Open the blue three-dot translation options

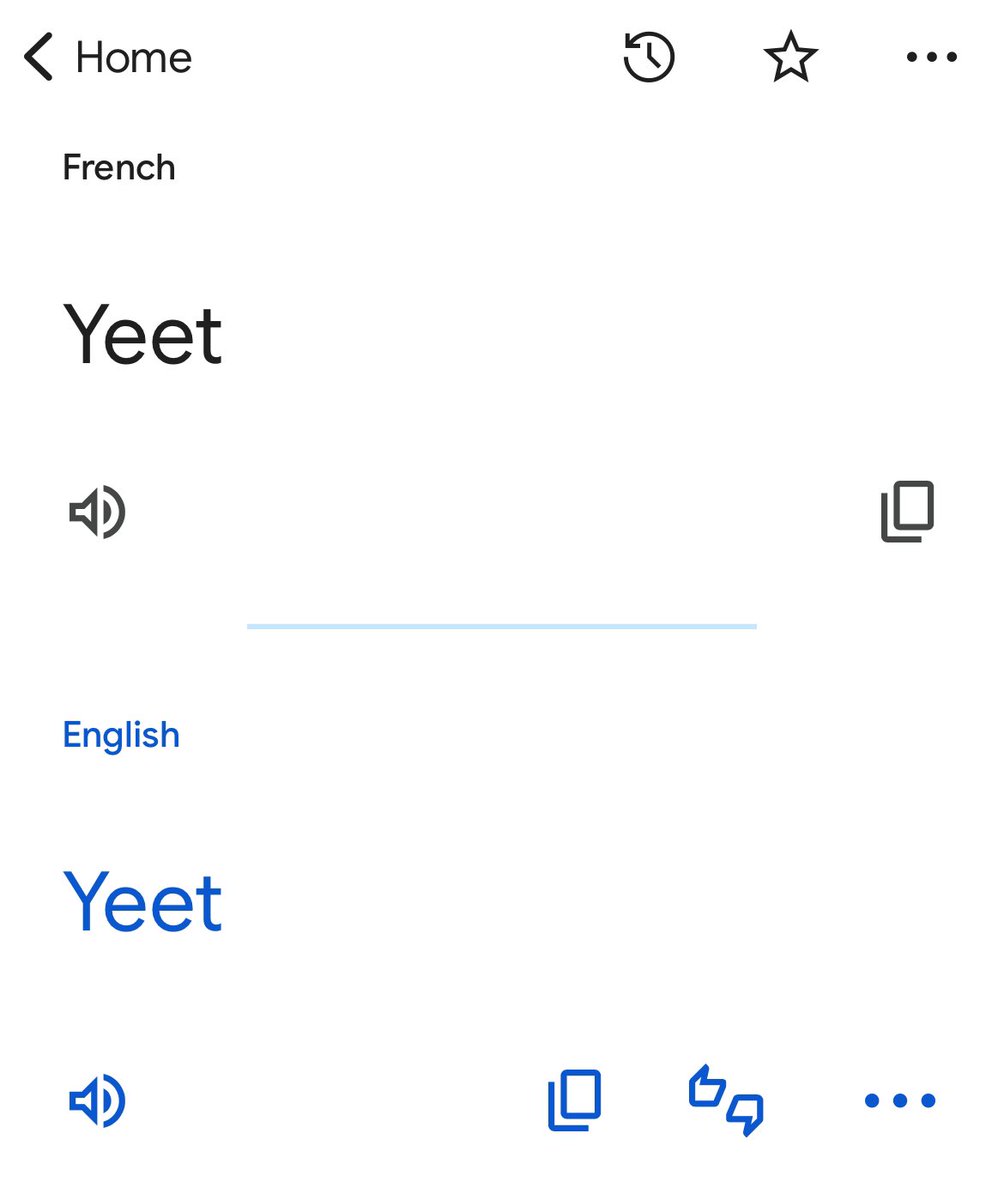point(899,1101)
